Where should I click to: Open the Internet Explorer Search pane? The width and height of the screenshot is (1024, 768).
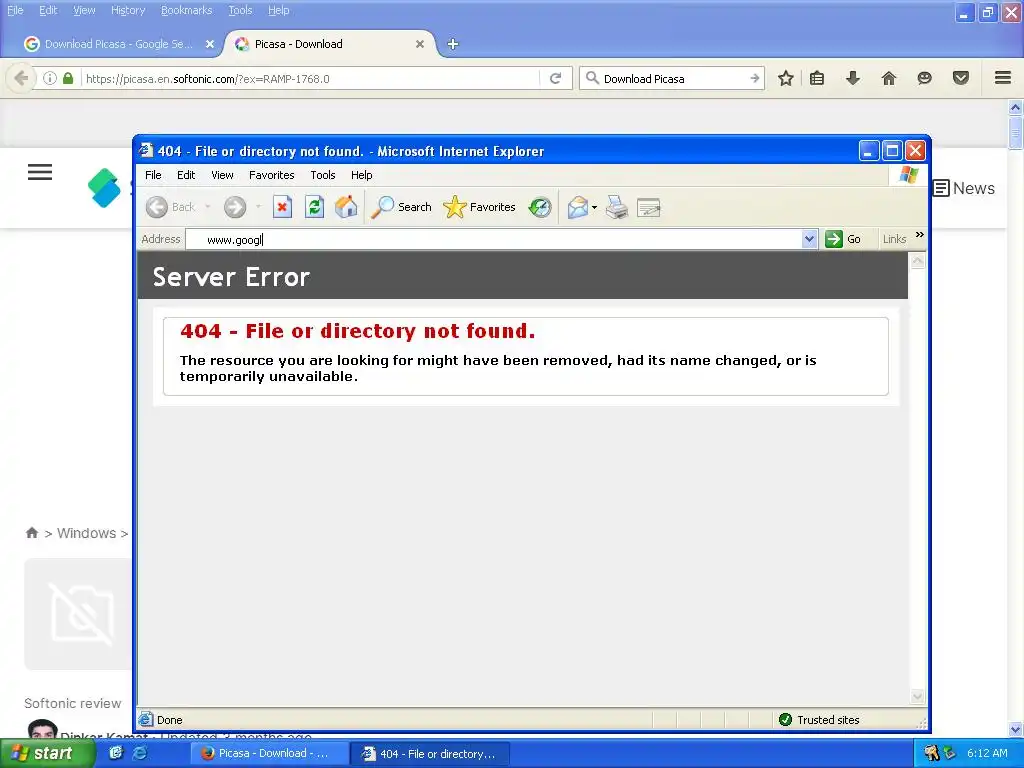pyautogui.click(x=401, y=207)
